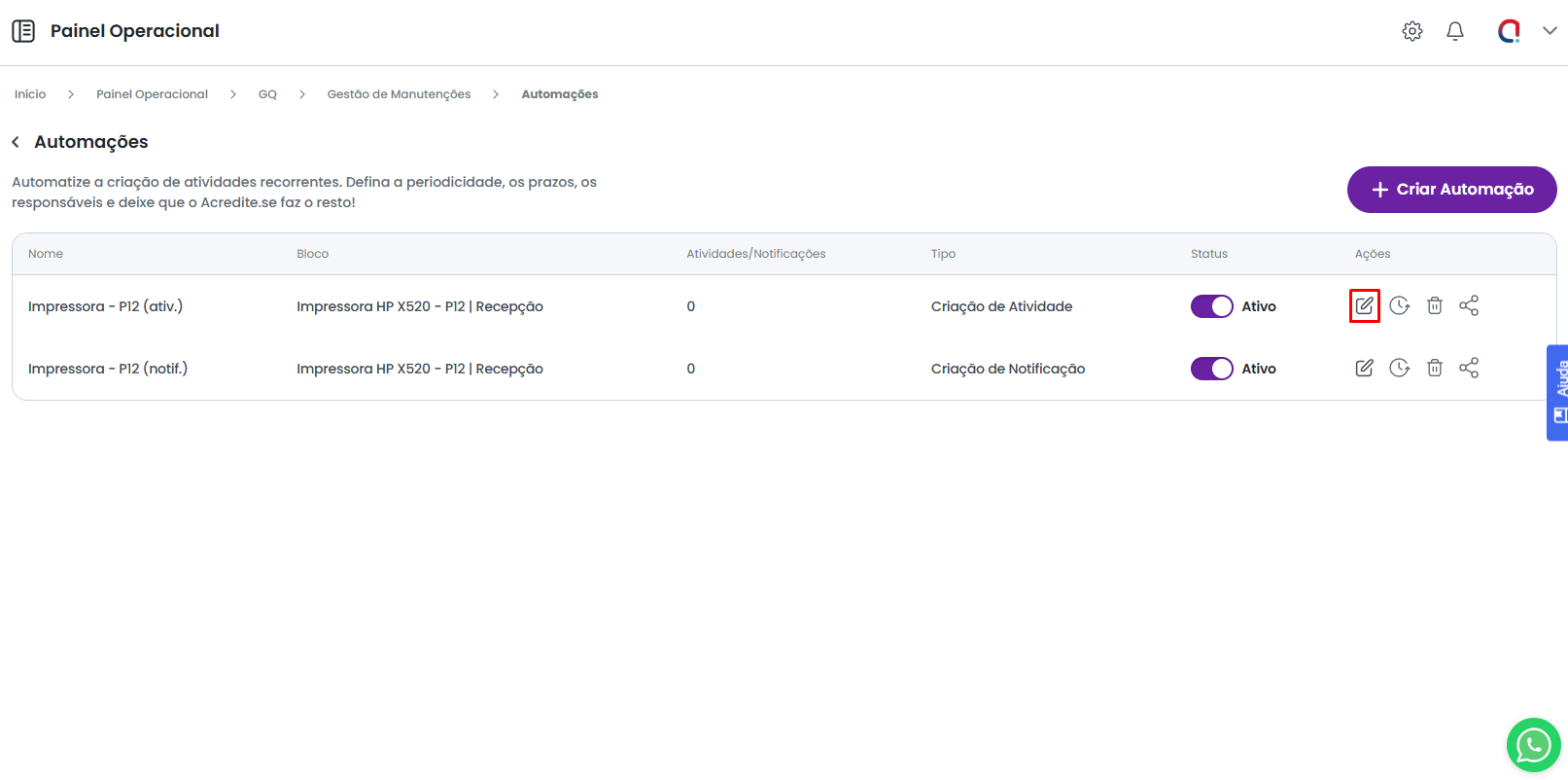Open the settings gear in header
The width and height of the screenshot is (1568, 780).
pos(1411,31)
